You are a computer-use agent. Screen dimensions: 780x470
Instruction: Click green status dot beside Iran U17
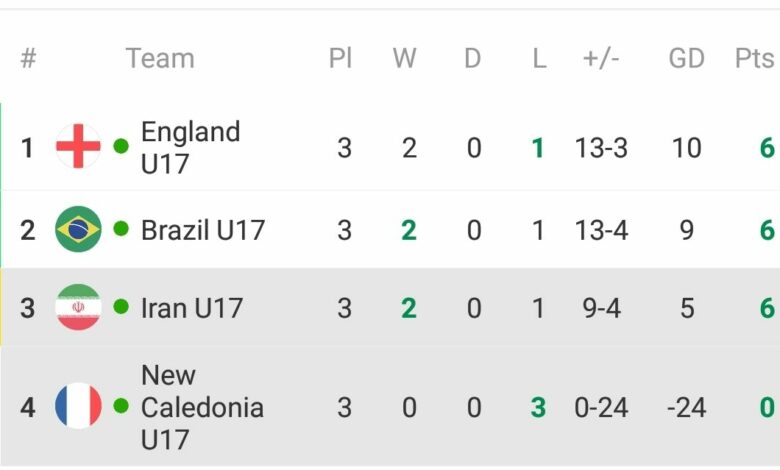pyautogui.click(x=121, y=307)
